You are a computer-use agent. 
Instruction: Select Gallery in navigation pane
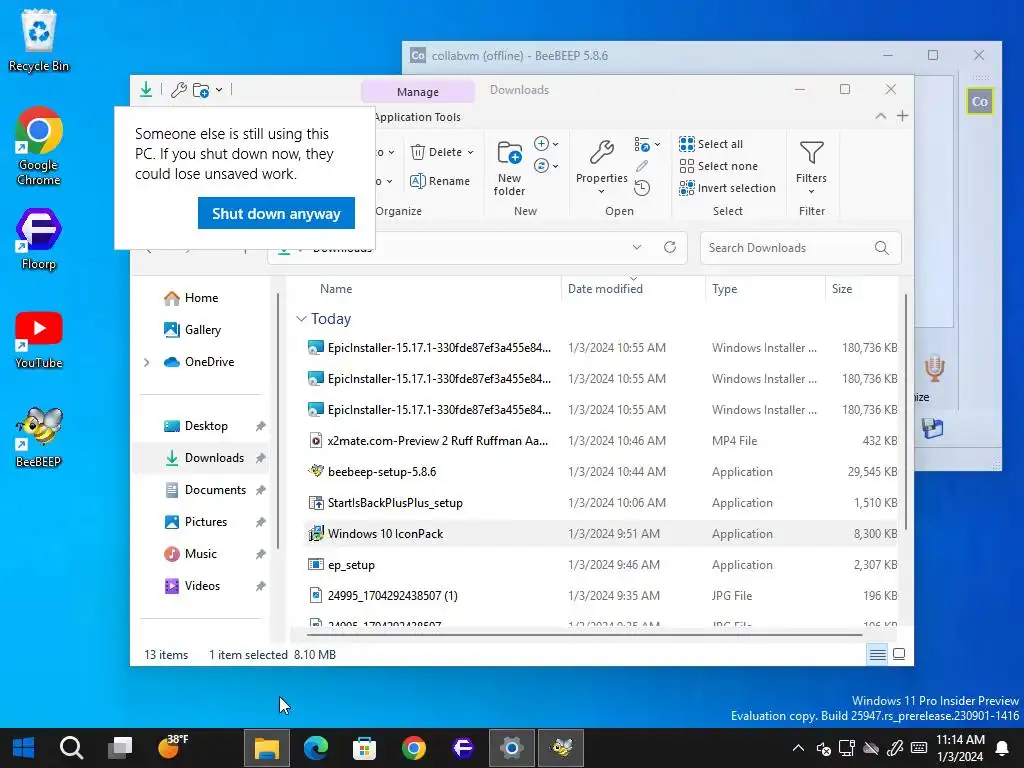point(202,330)
